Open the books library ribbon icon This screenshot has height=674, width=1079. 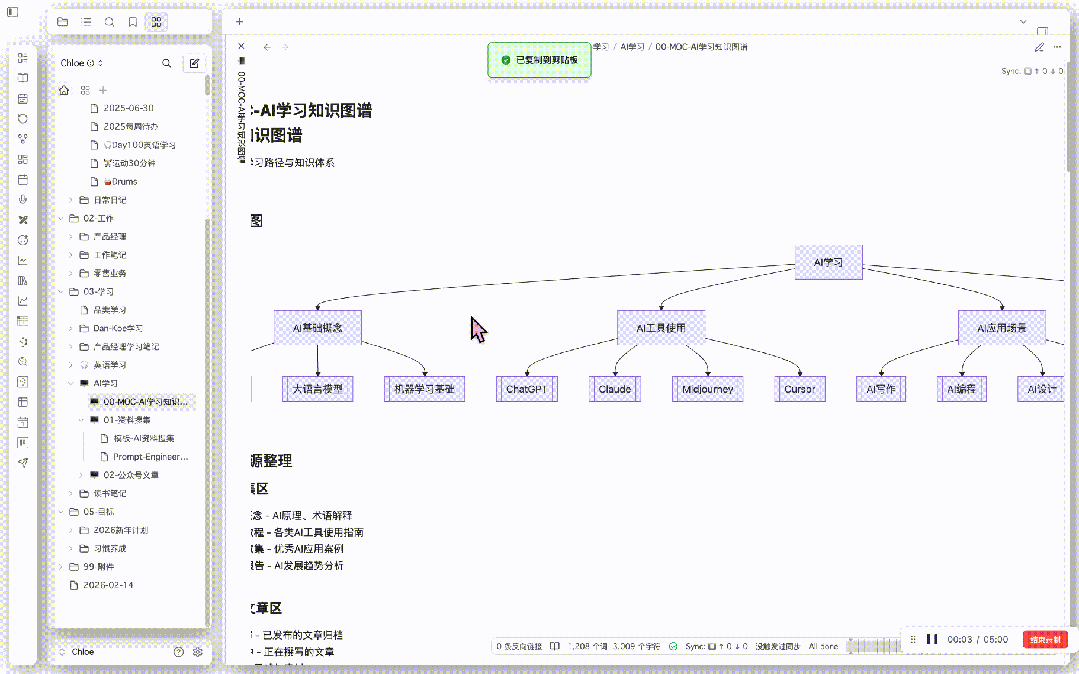point(23,281)
